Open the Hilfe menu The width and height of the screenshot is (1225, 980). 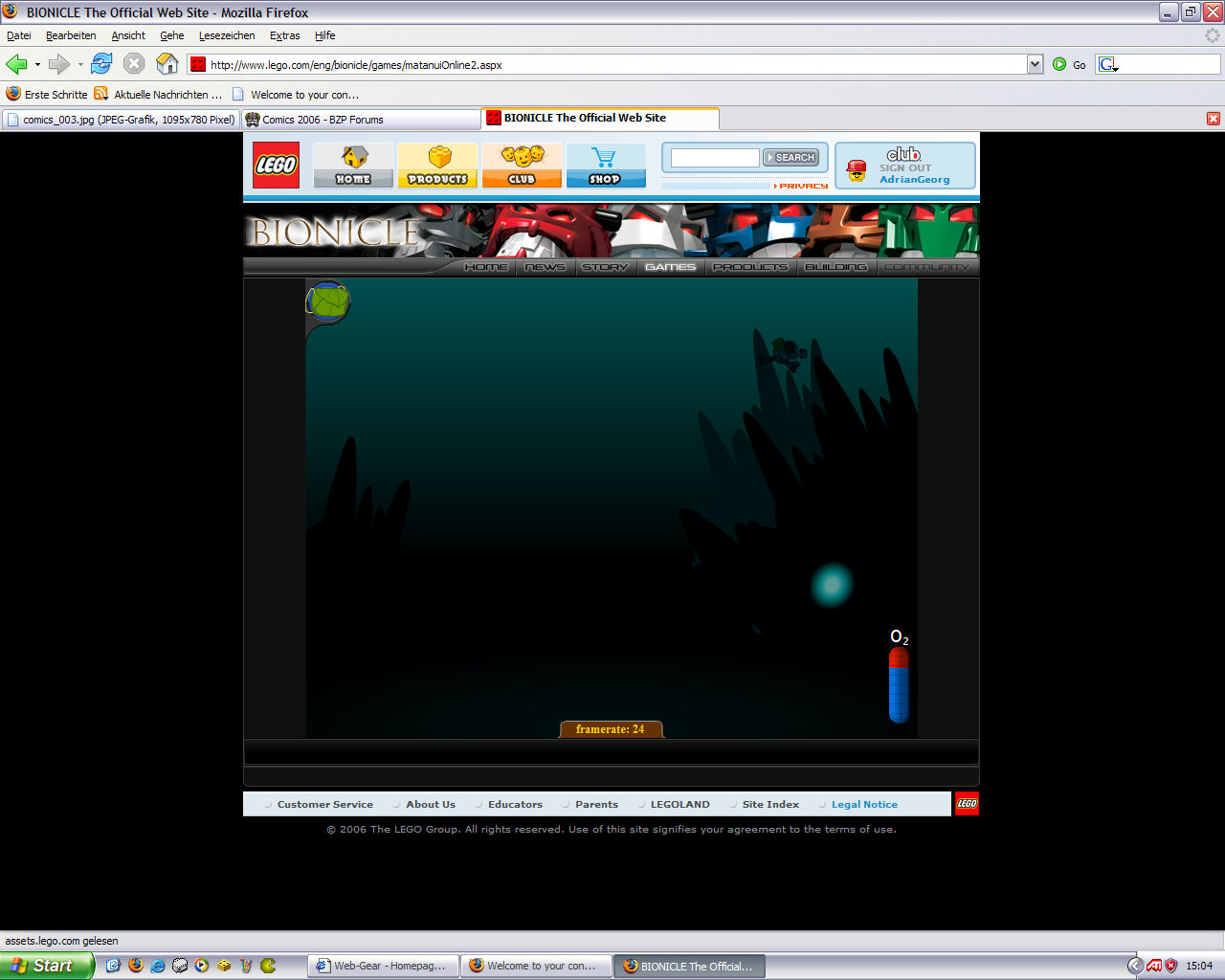pos(325,35)
